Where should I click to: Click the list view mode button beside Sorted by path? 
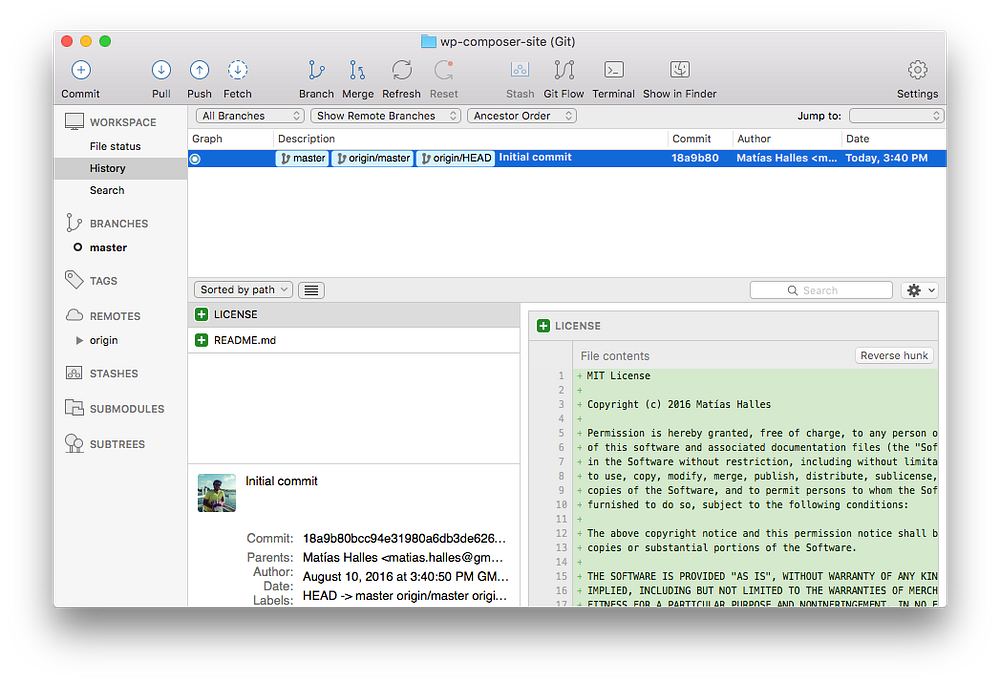311,291
